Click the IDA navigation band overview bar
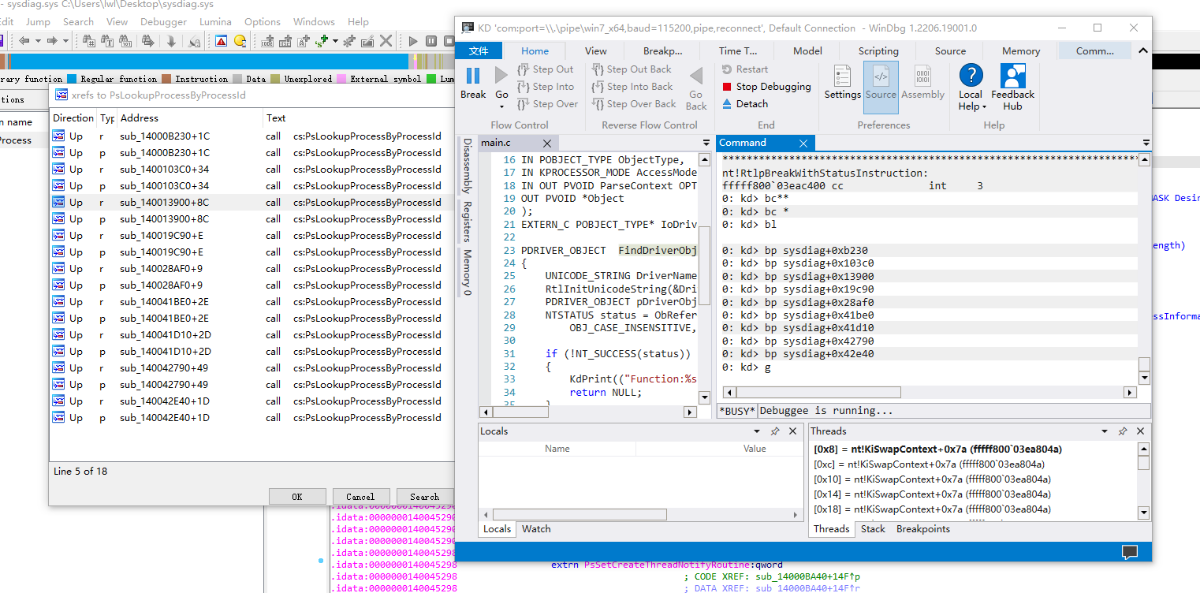Screen dimensions: 1200x593 (220, 62)
